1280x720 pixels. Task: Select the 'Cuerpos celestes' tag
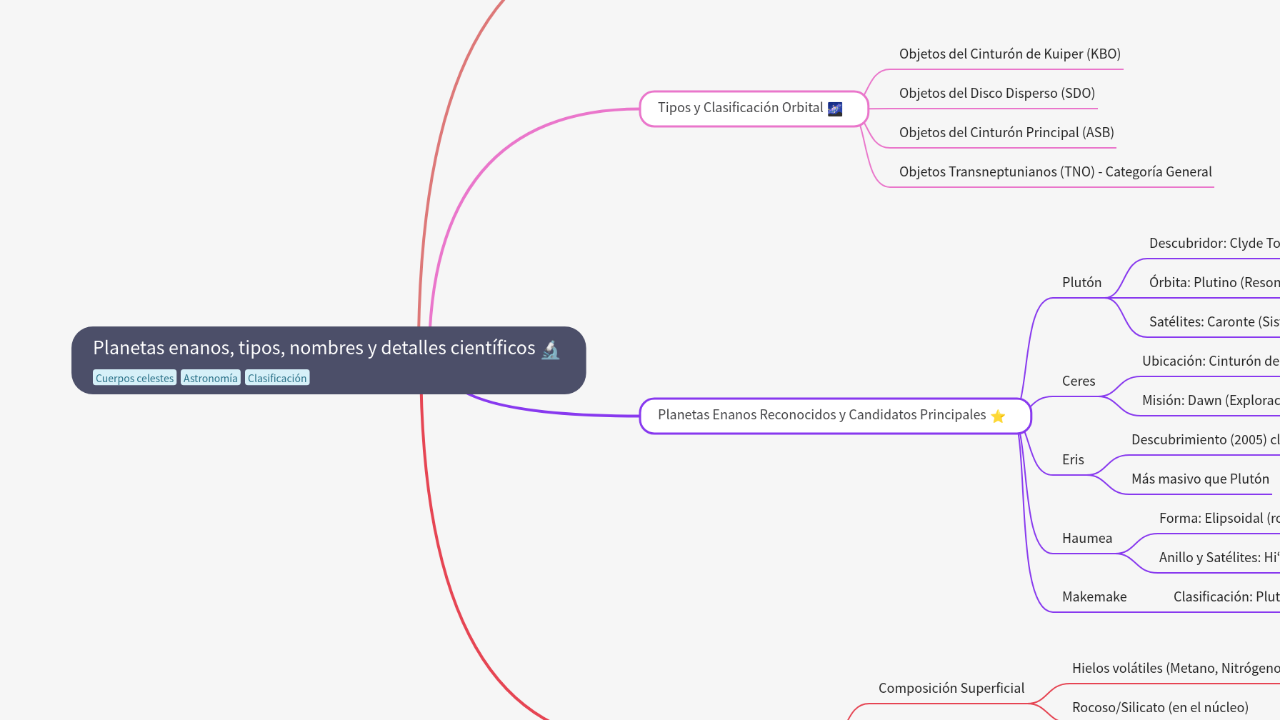[134, 377]
